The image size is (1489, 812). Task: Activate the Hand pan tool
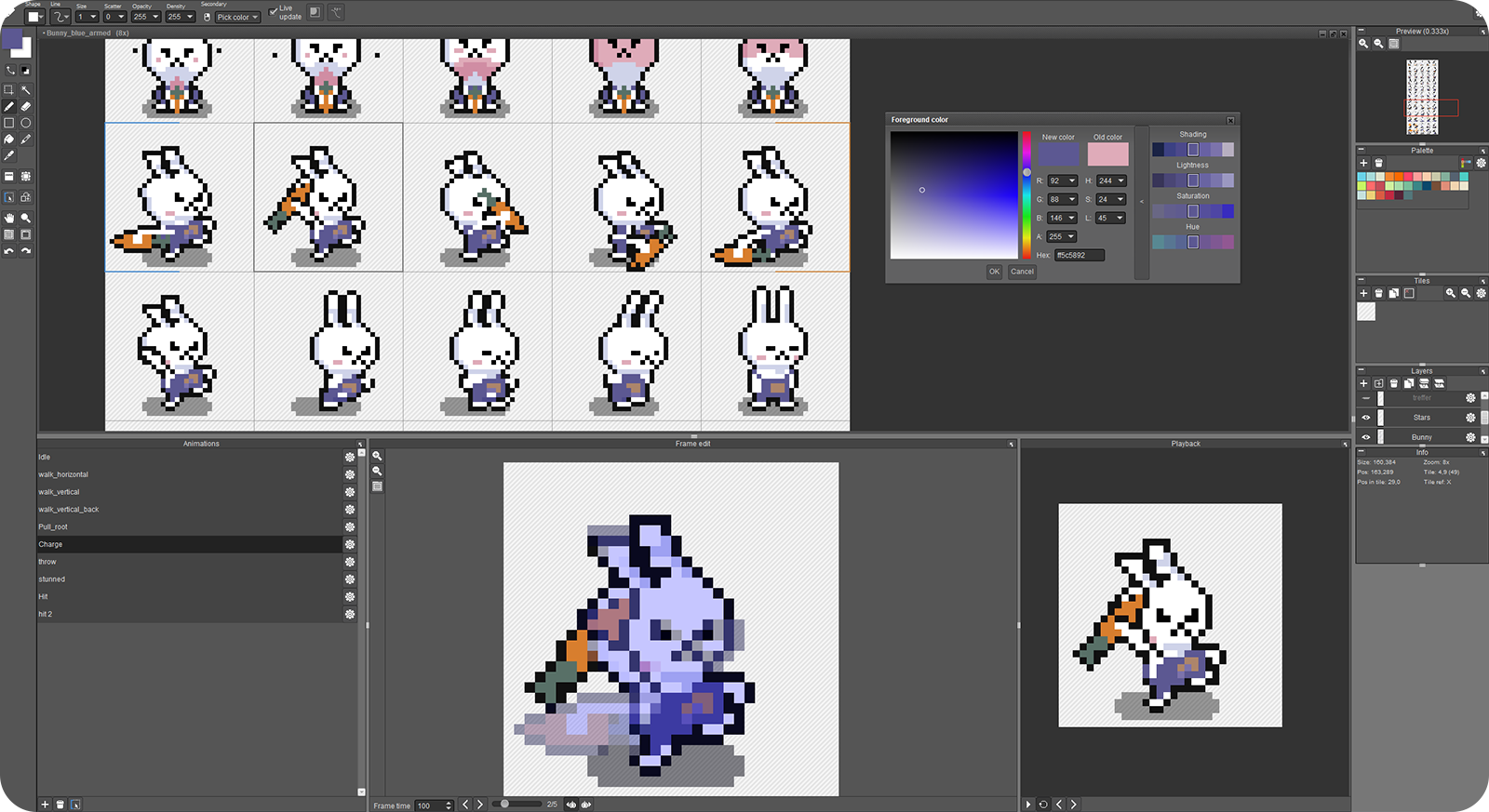click(x=9, y=218)
